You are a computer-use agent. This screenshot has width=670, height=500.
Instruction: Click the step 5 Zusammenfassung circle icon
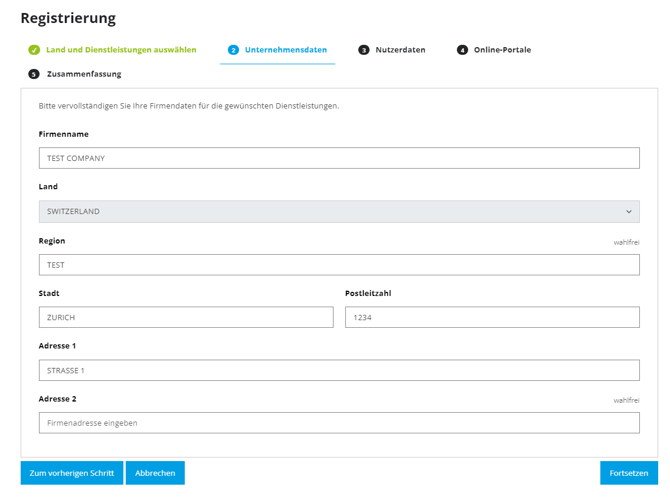[34, 74]
